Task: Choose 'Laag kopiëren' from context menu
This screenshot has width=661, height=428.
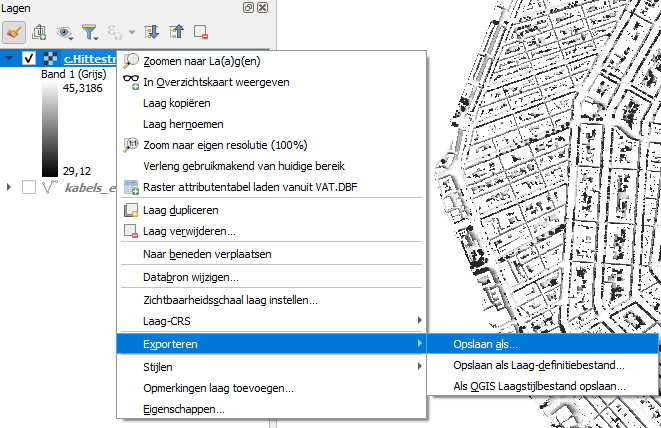Action: [x=271, y=103]
